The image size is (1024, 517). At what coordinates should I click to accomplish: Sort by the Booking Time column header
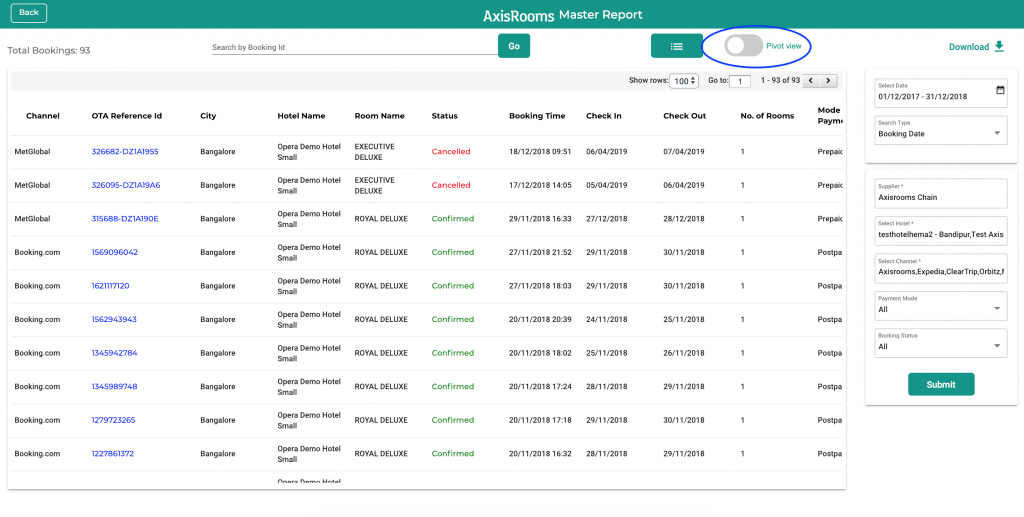[537, 116]
